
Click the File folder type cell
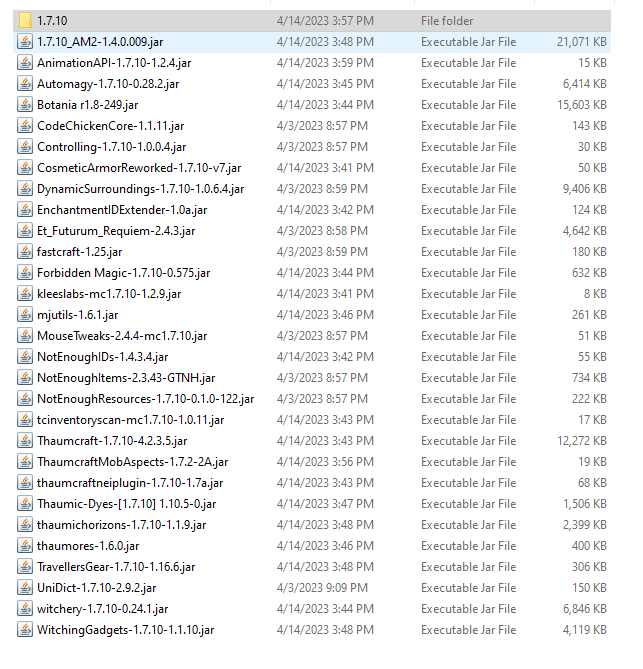(x=447, y=21)
